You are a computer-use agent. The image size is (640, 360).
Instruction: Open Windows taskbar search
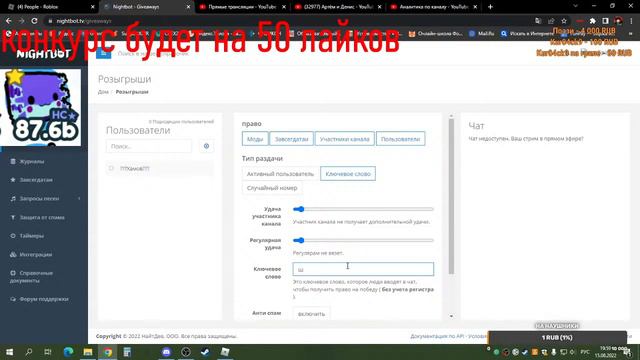click(29, 352)
